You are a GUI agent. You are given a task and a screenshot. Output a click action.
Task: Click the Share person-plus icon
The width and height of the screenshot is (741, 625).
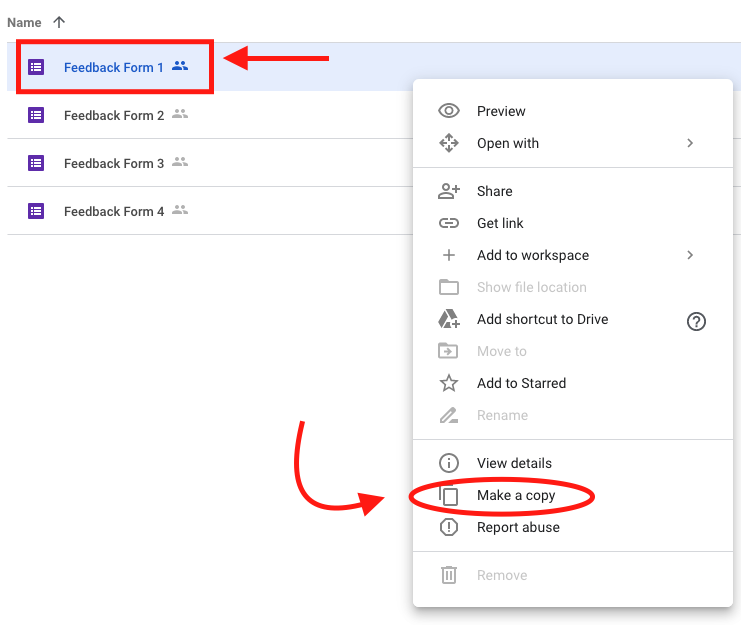(x=449, y=191)
